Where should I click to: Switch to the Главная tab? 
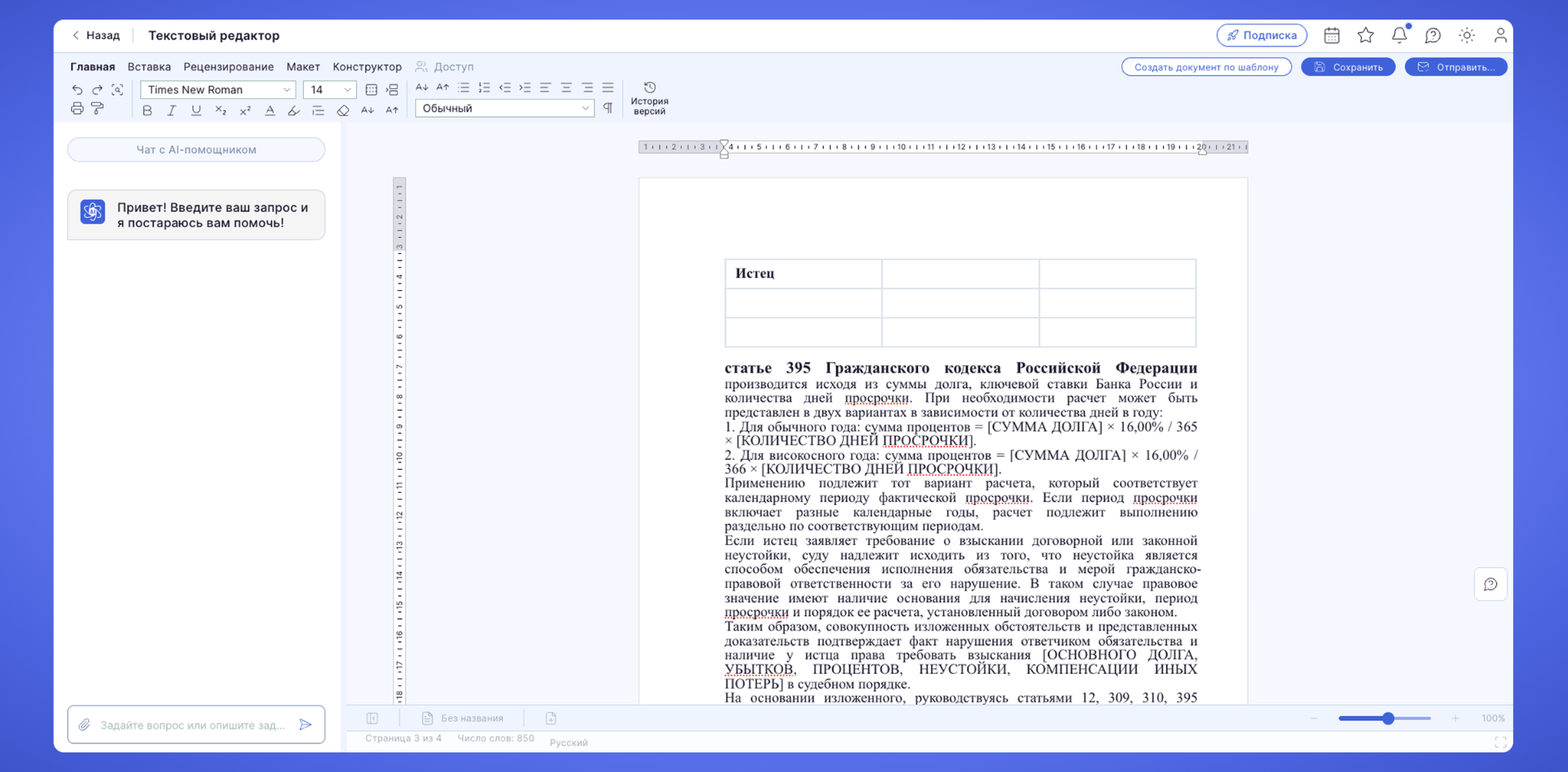[92, 67]
